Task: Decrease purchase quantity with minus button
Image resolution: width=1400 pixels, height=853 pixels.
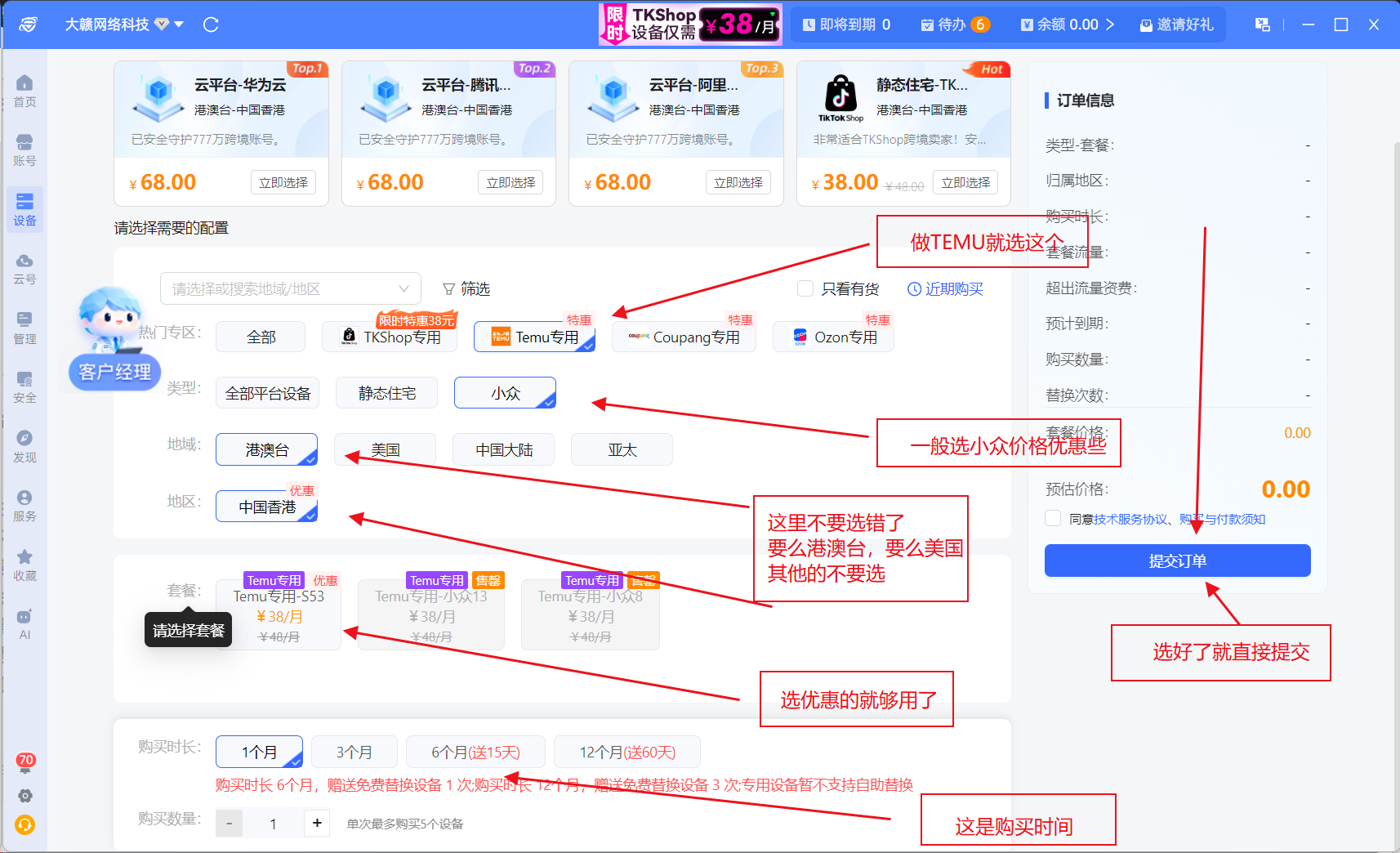Action: click(229, 824)
